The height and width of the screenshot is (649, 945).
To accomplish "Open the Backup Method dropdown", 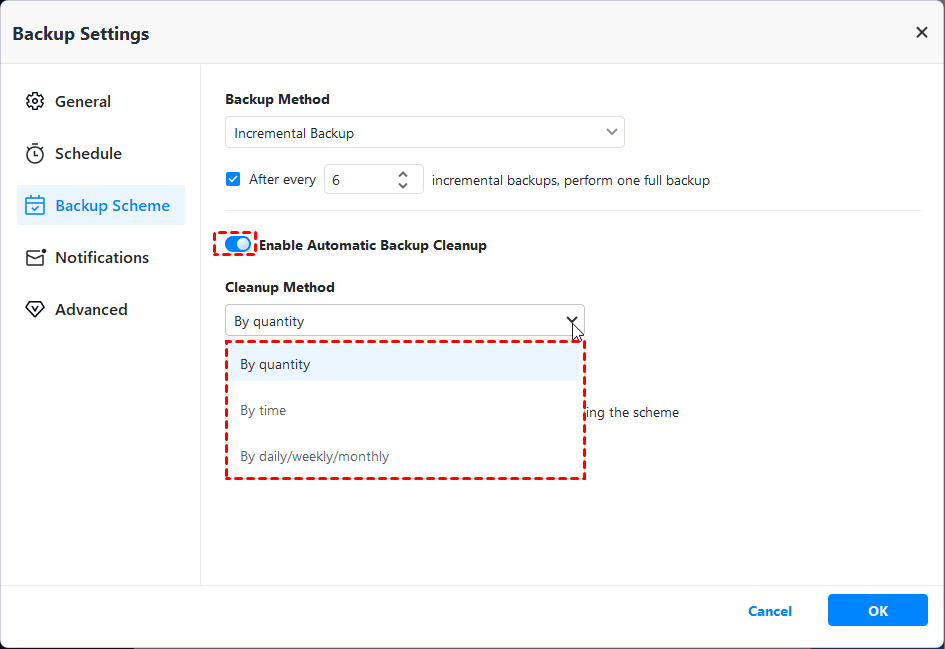I will (424, 133).
